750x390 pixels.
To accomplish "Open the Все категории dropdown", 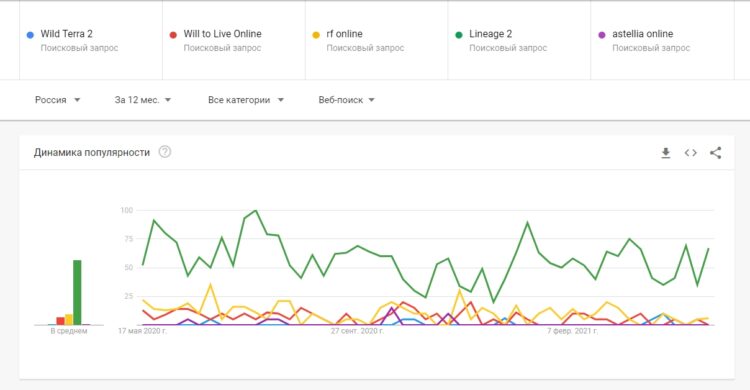I will [x=246, y=100].
